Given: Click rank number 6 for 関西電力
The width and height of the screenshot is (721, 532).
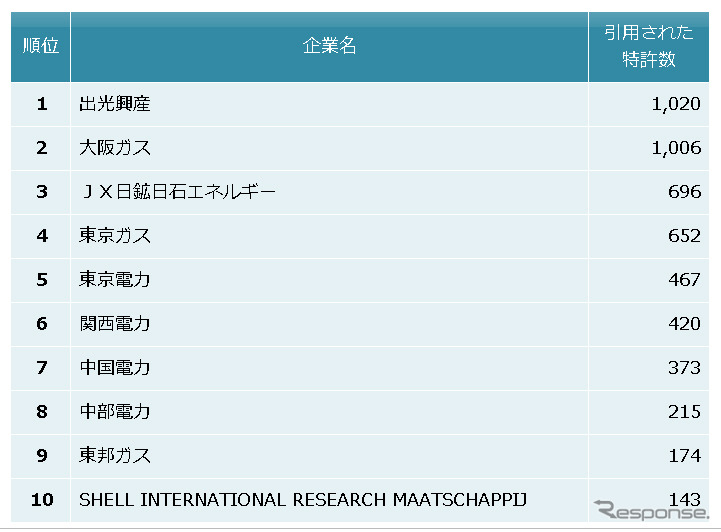Looking at the screenshot, I should (x=42, y=324).
